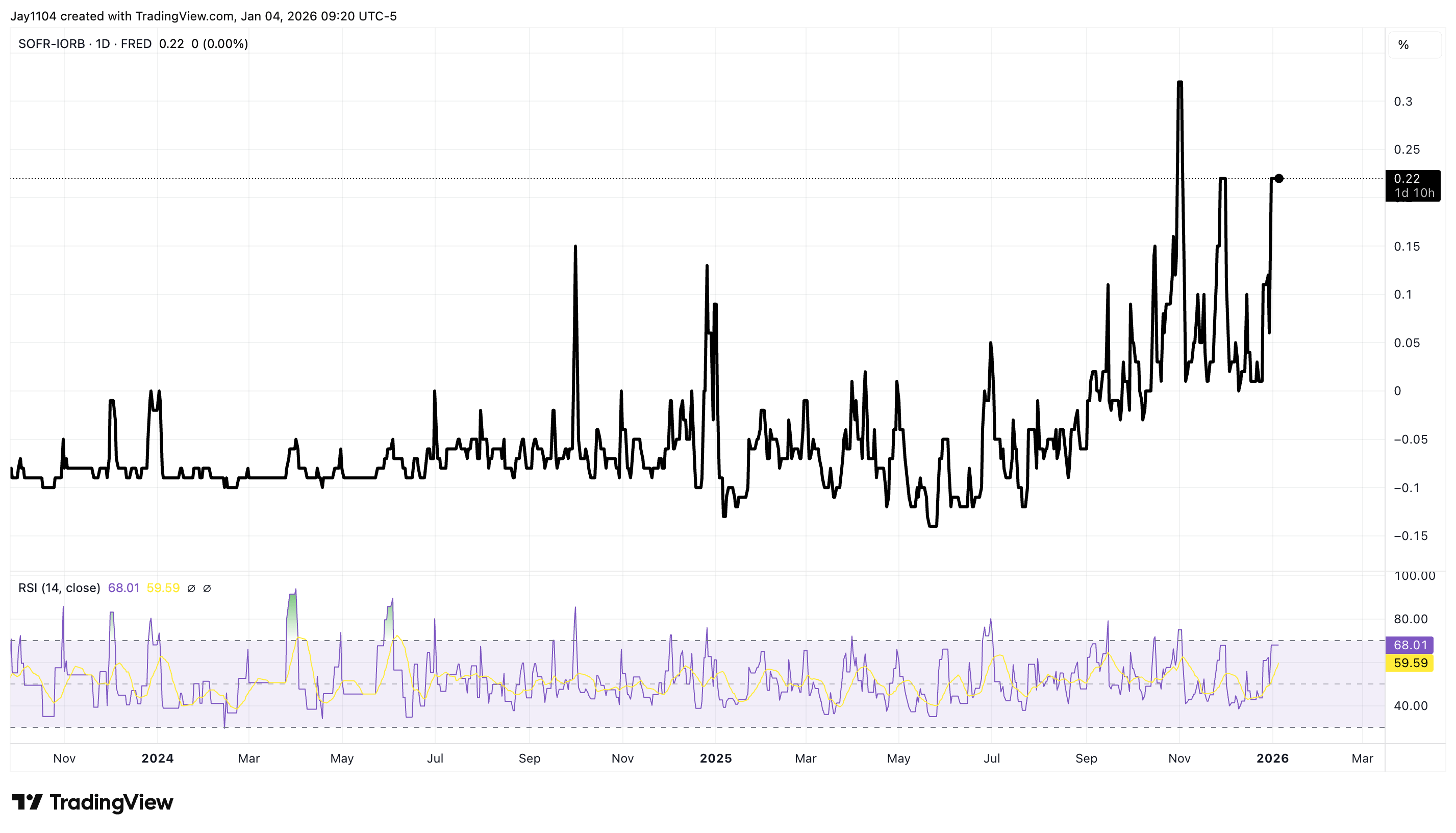
Task: Open the RSI (14, close) indicator legend
Action: pyautogui.click(x=59, y=588)
